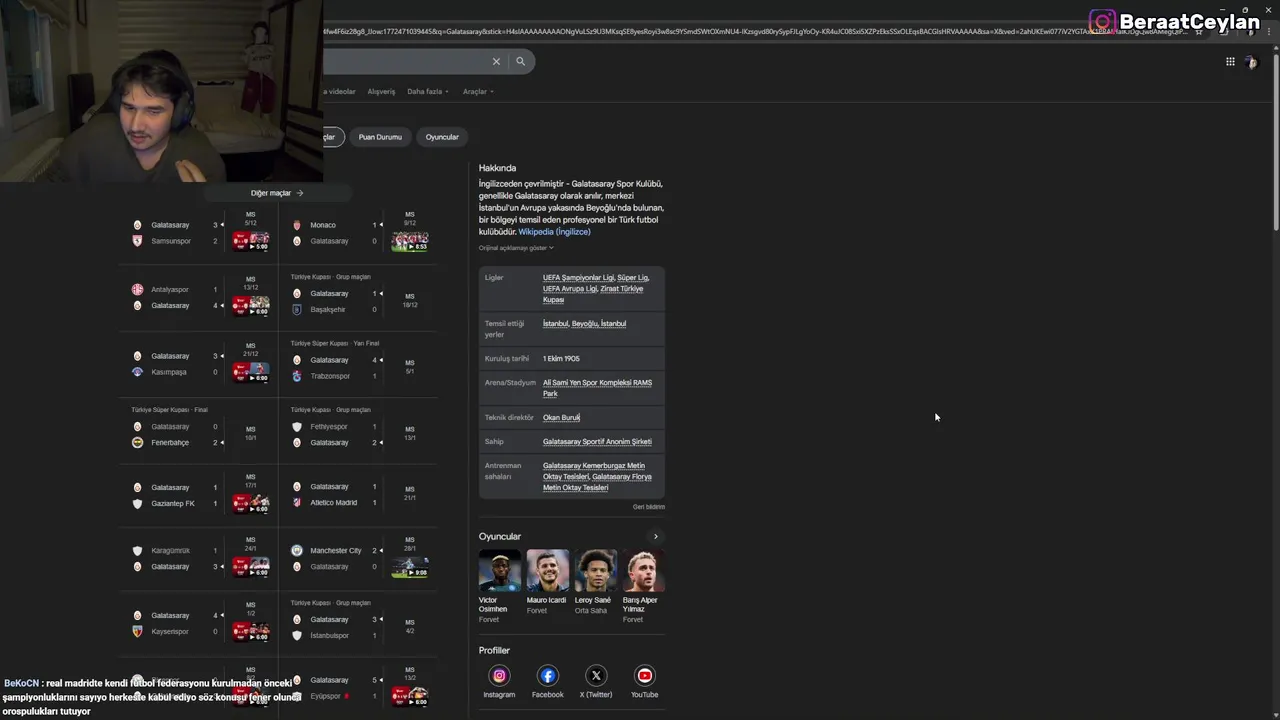Open Galatasaray Kemerburgaz Metin Oktay Tesisleri link
The height and width of the screenshot is (720, 1280).
[594, 471]
